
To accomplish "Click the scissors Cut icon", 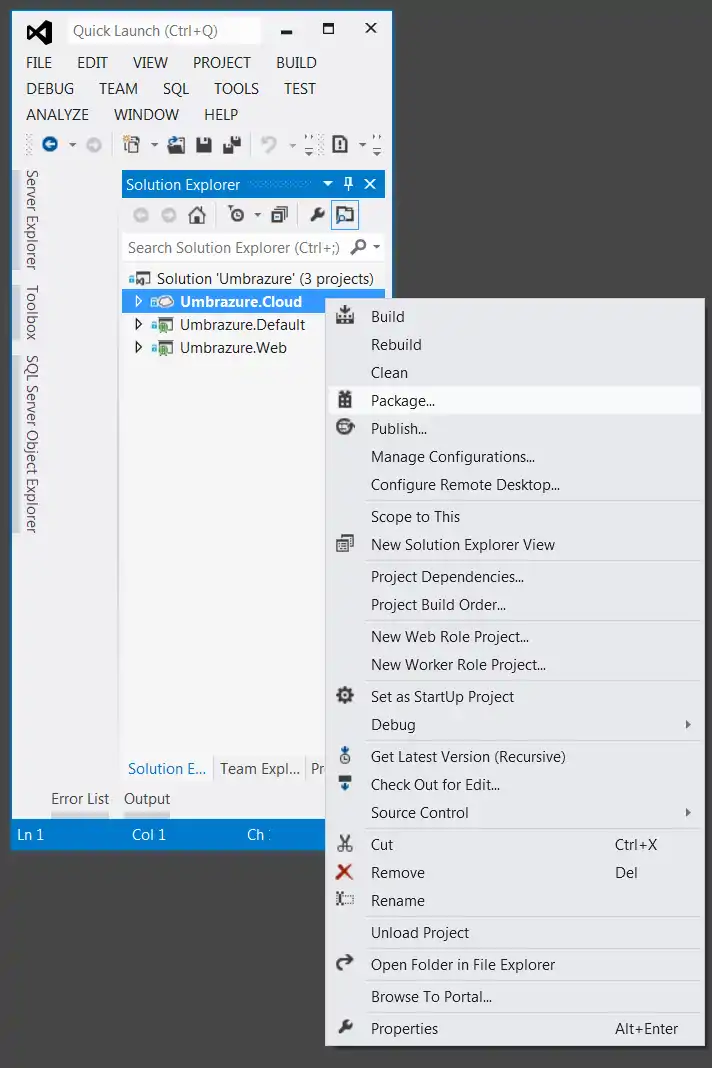I will click(x=345, y=844).
